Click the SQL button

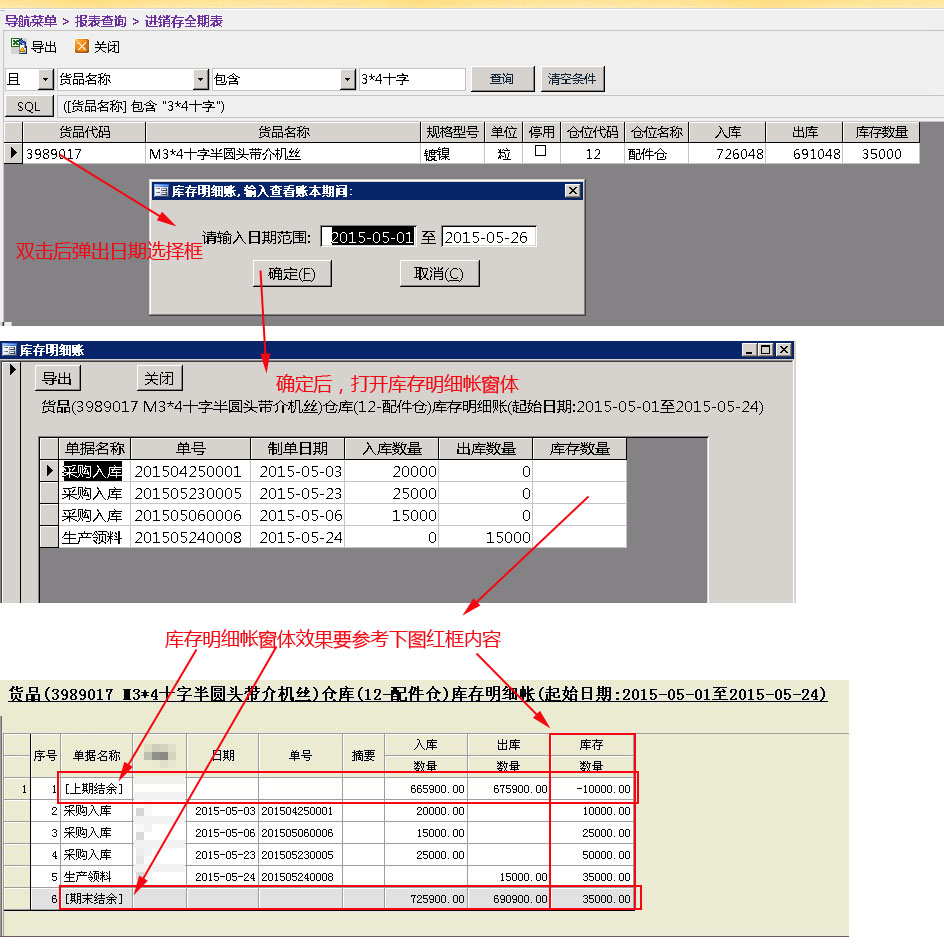pos(29,106)
